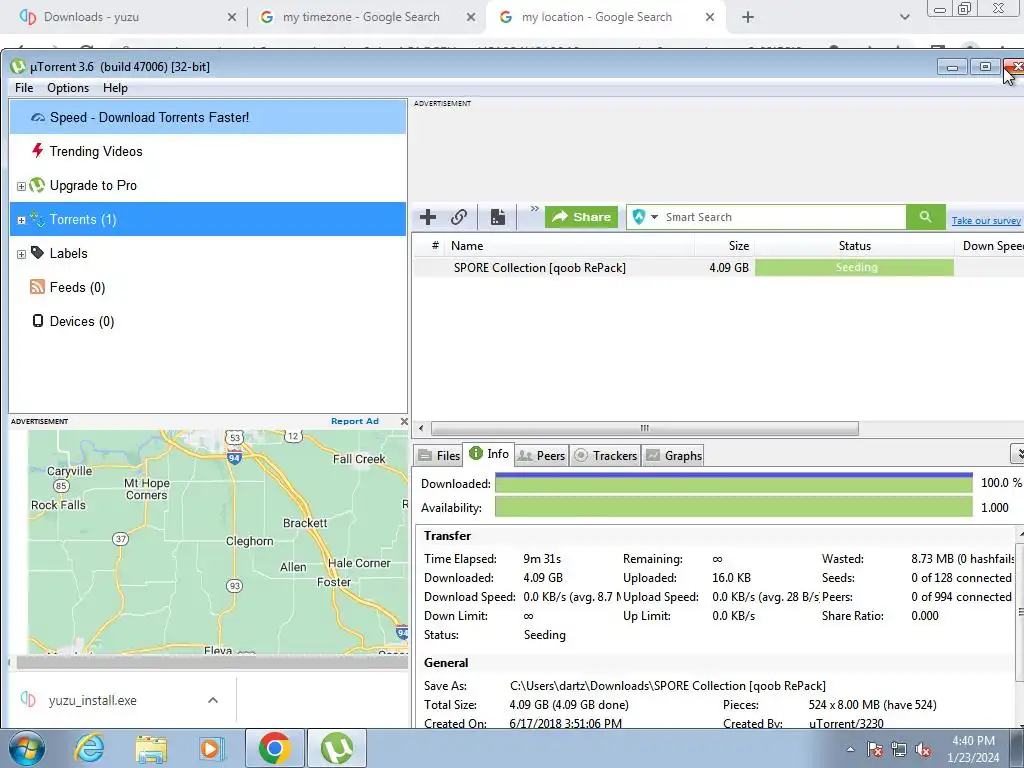Click the Feeds RSS icon

click(37, 287)
